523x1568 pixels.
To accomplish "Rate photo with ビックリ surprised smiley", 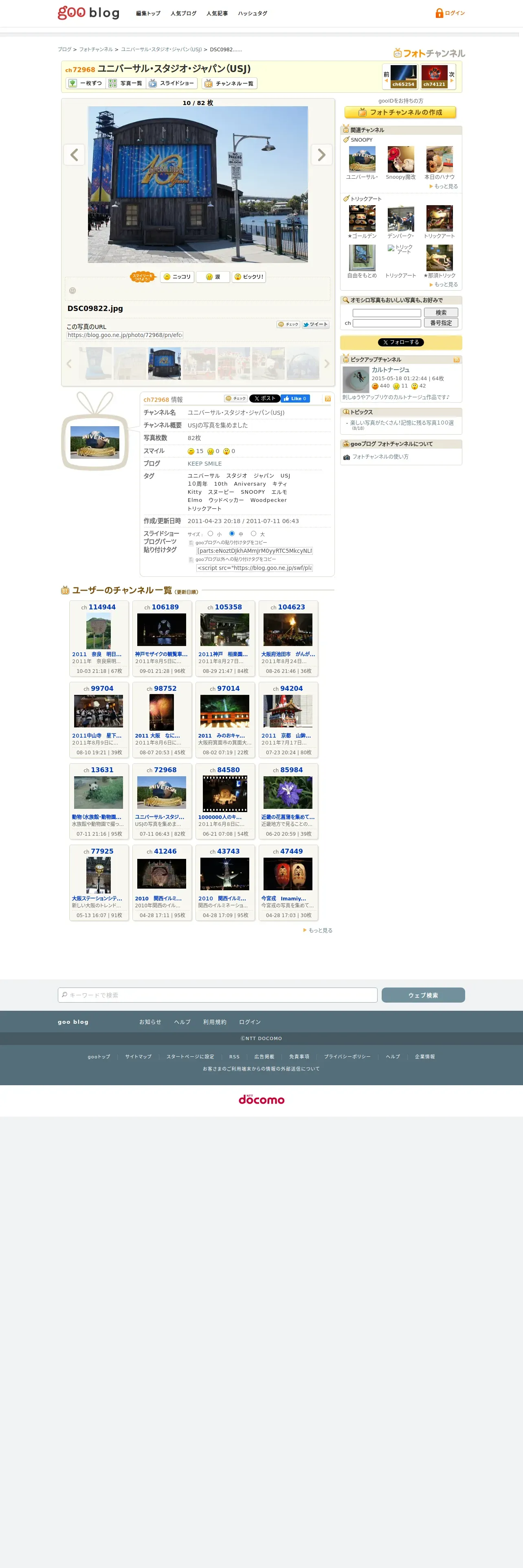I will click(x=249, y=277).
